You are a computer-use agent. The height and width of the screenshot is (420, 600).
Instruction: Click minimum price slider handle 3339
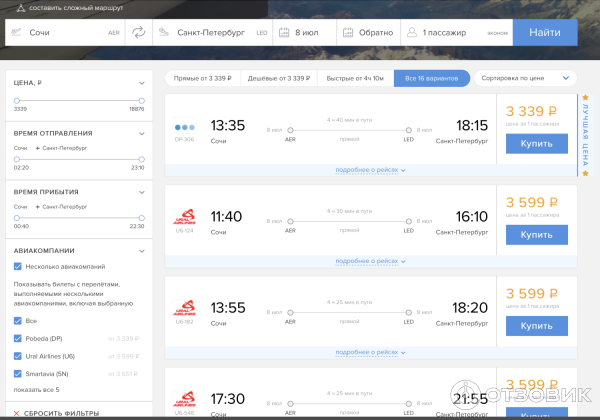tap(16, 101)
